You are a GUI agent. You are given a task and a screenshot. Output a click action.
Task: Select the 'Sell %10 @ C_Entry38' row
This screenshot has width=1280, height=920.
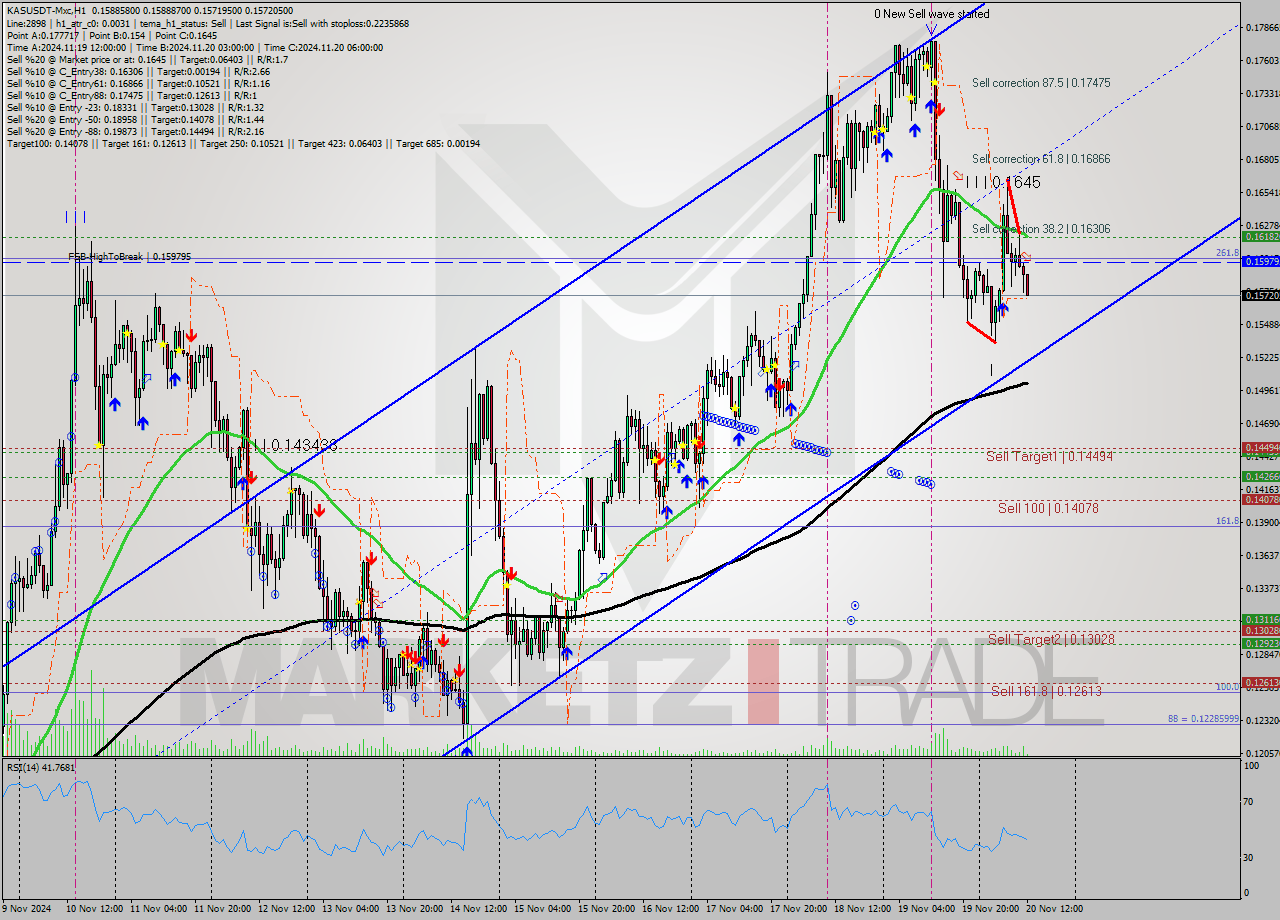[136, 71]
